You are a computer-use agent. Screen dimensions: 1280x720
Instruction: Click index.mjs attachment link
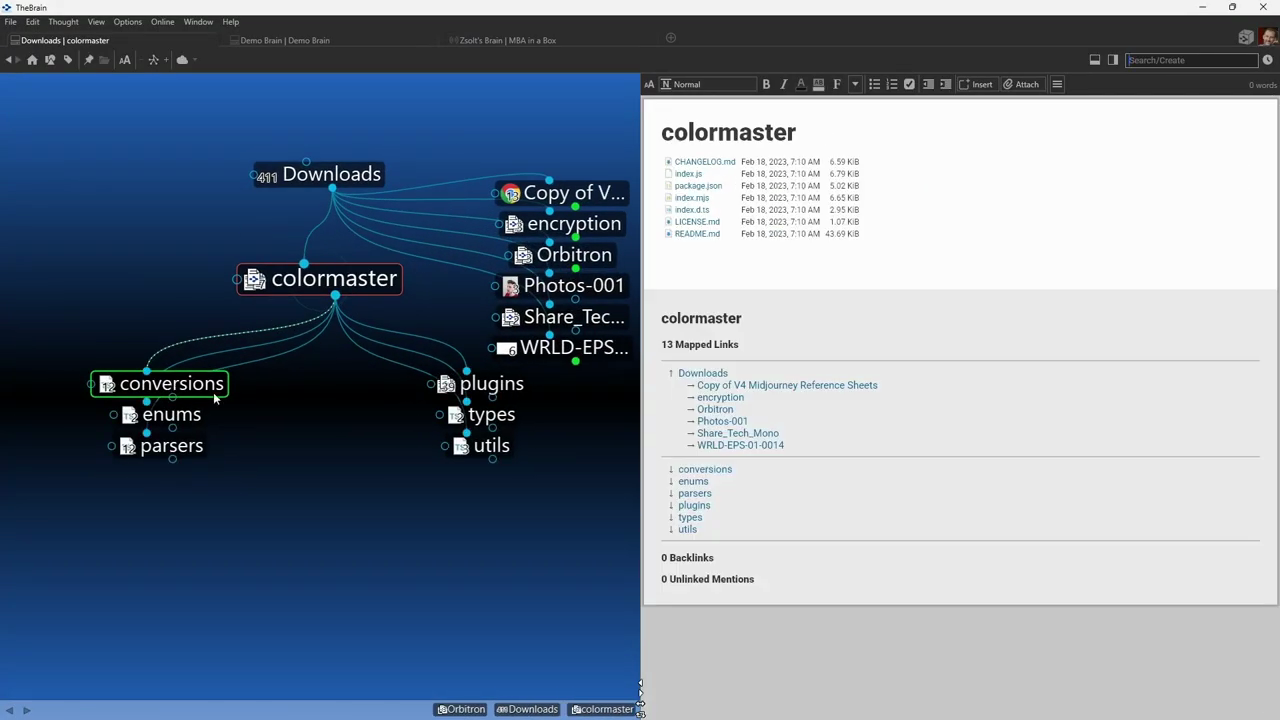click(691, 198)
